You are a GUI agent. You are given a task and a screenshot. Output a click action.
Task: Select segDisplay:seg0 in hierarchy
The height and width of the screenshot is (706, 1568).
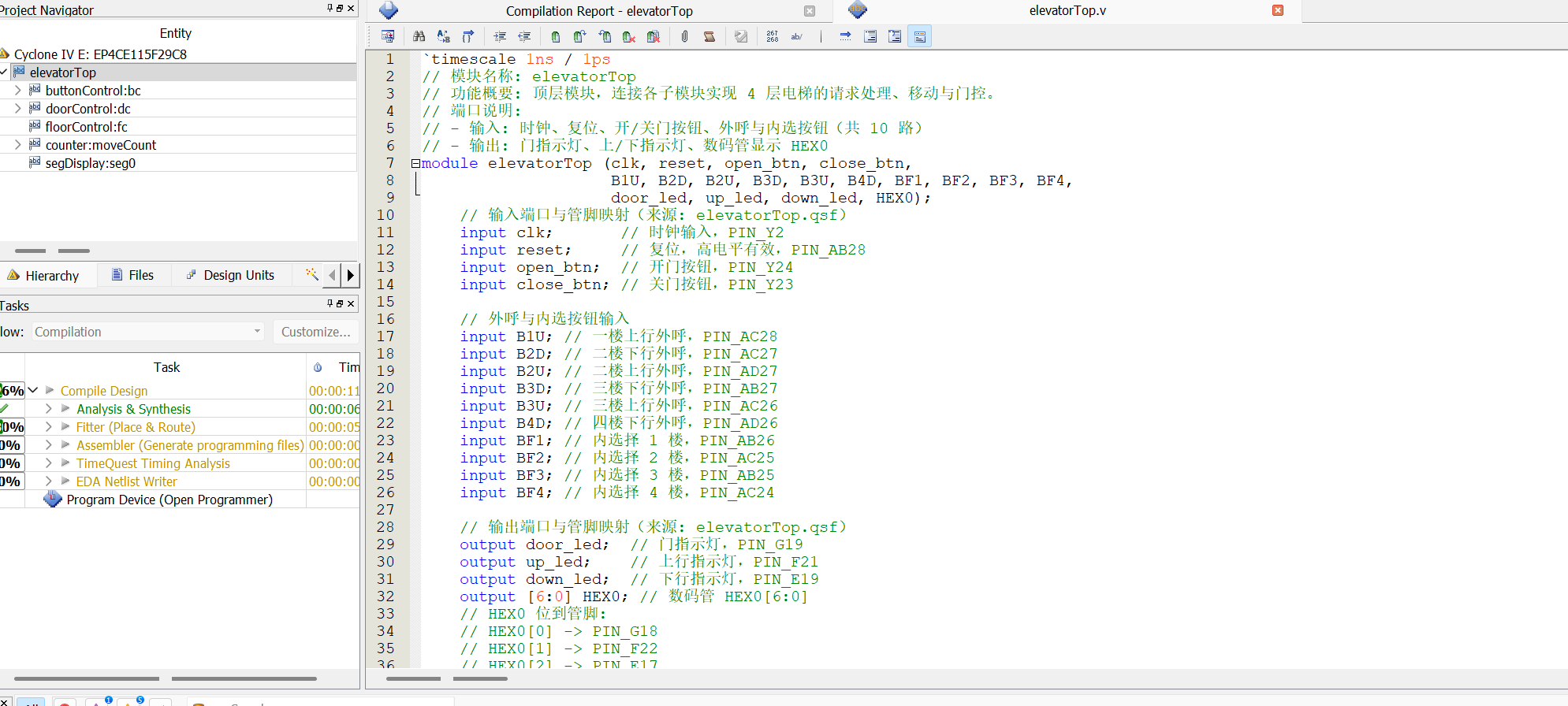(91, 163)
